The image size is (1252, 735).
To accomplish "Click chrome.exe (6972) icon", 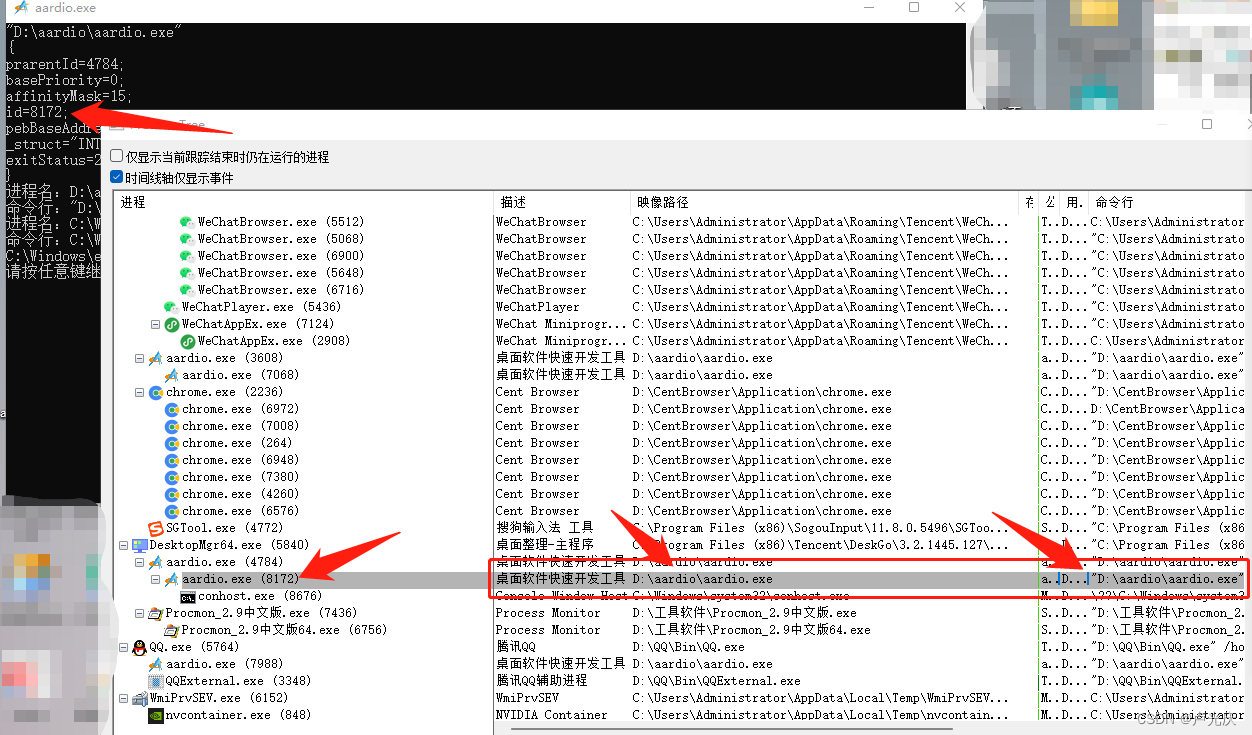I will [171, 409].
